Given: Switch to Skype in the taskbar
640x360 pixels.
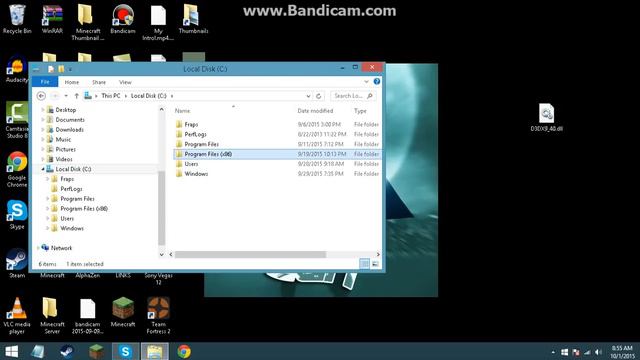Looking at the screenshot, I should pyautogui.click(x=125, y=351).
